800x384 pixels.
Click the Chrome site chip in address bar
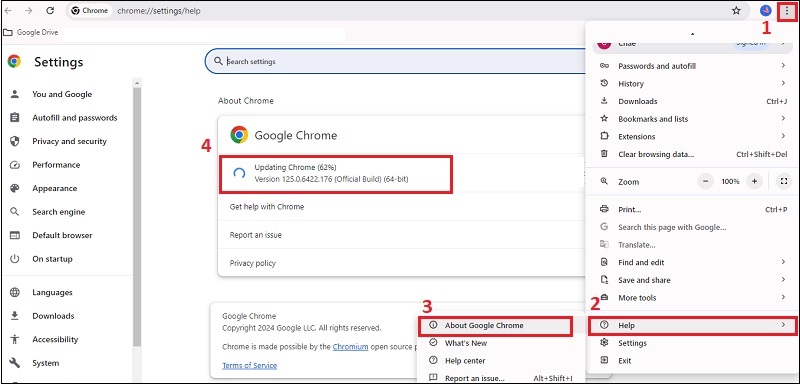click(x=90, y=11)
